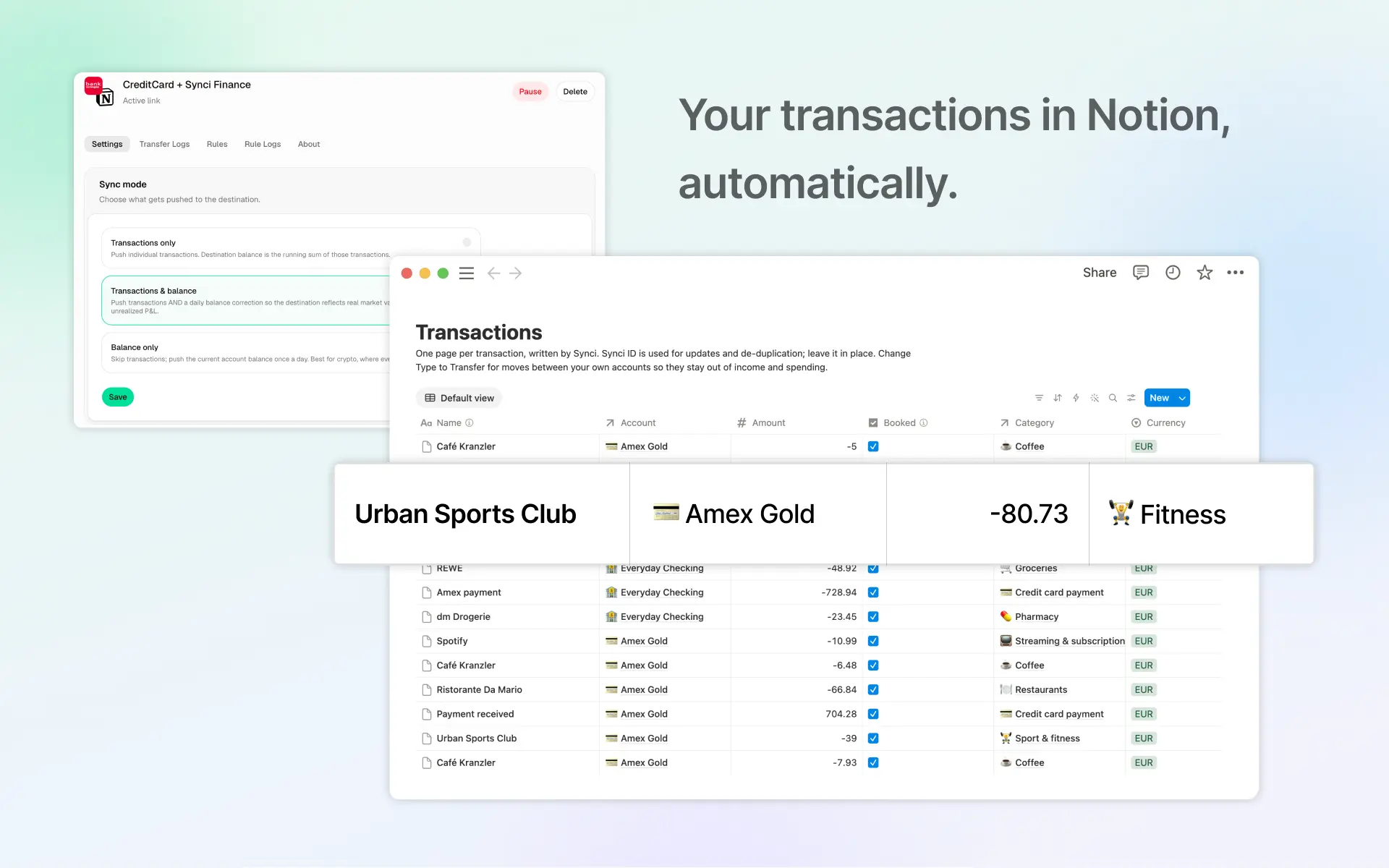
Task: Open Default view selector
Action: tap(459, 398)
